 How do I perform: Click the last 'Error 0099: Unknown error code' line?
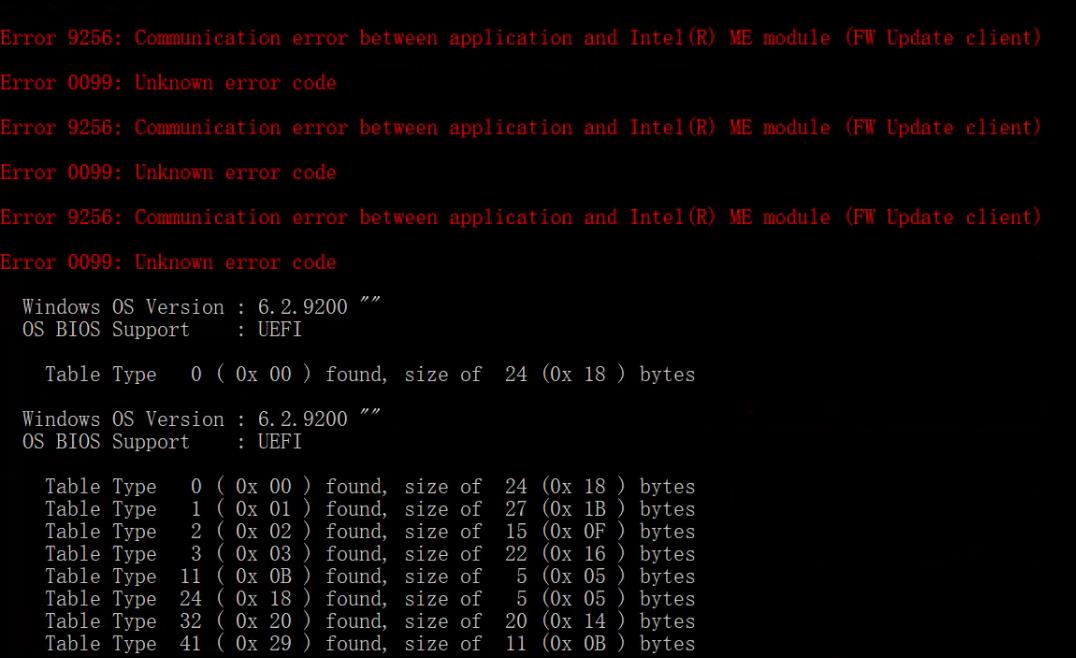tap(168, 262)
